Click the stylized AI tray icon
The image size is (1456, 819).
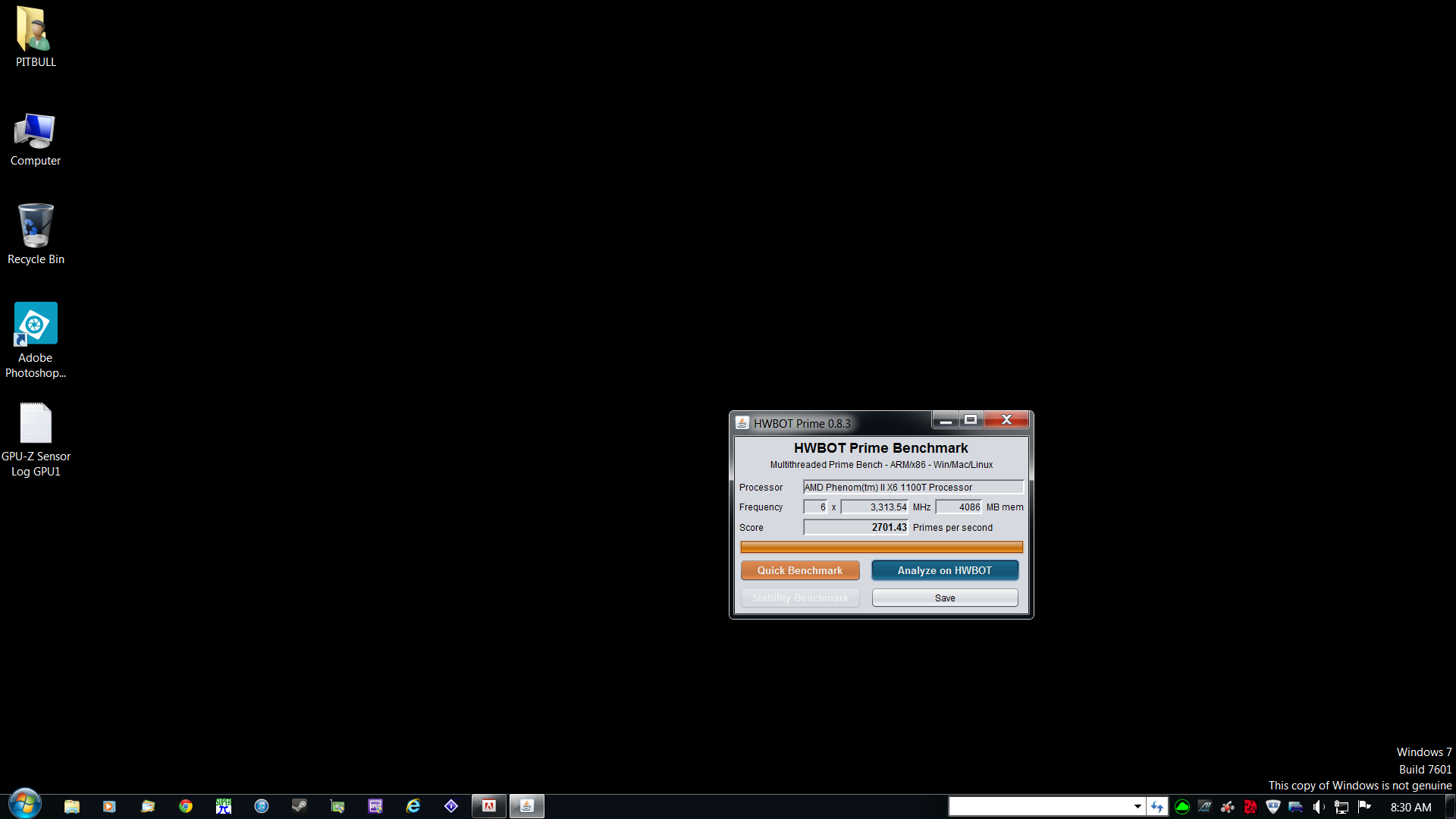point(1205,807)
